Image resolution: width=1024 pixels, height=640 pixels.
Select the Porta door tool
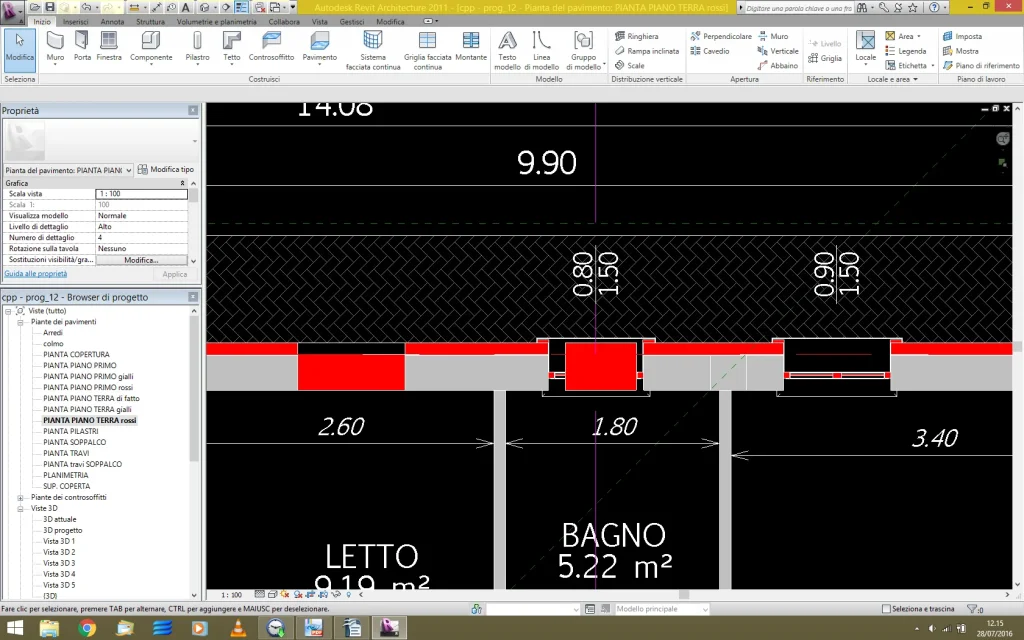tap(82, 45)
